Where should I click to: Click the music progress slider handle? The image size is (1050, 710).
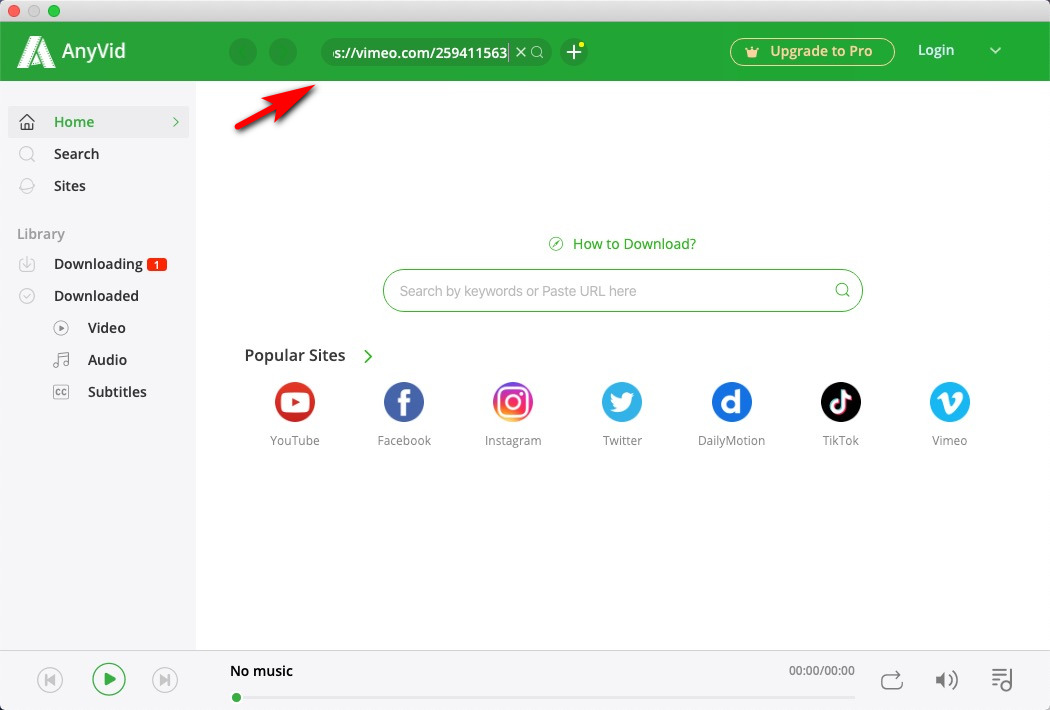tap(236, 698)
